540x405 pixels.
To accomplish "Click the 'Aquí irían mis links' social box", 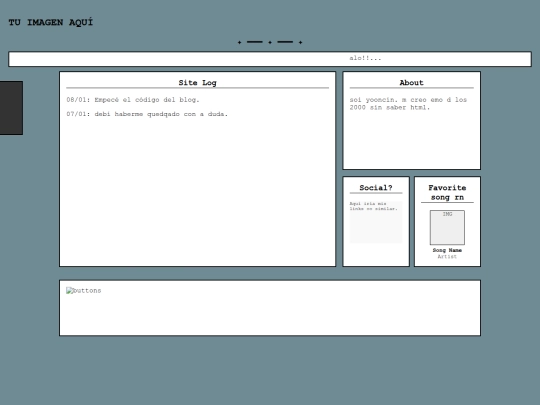I will click(376, 222).
